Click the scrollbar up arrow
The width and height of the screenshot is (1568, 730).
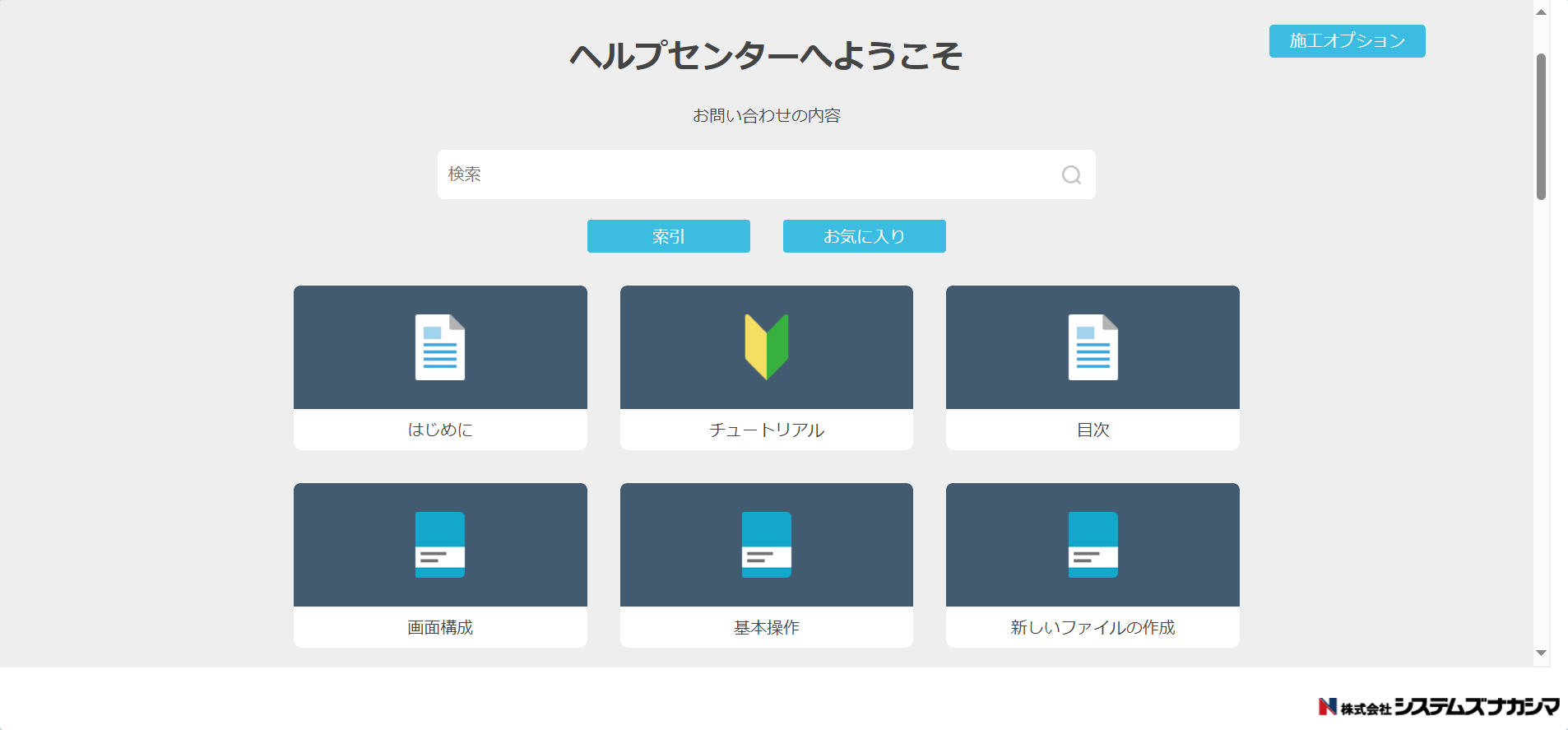(1542, 12)
